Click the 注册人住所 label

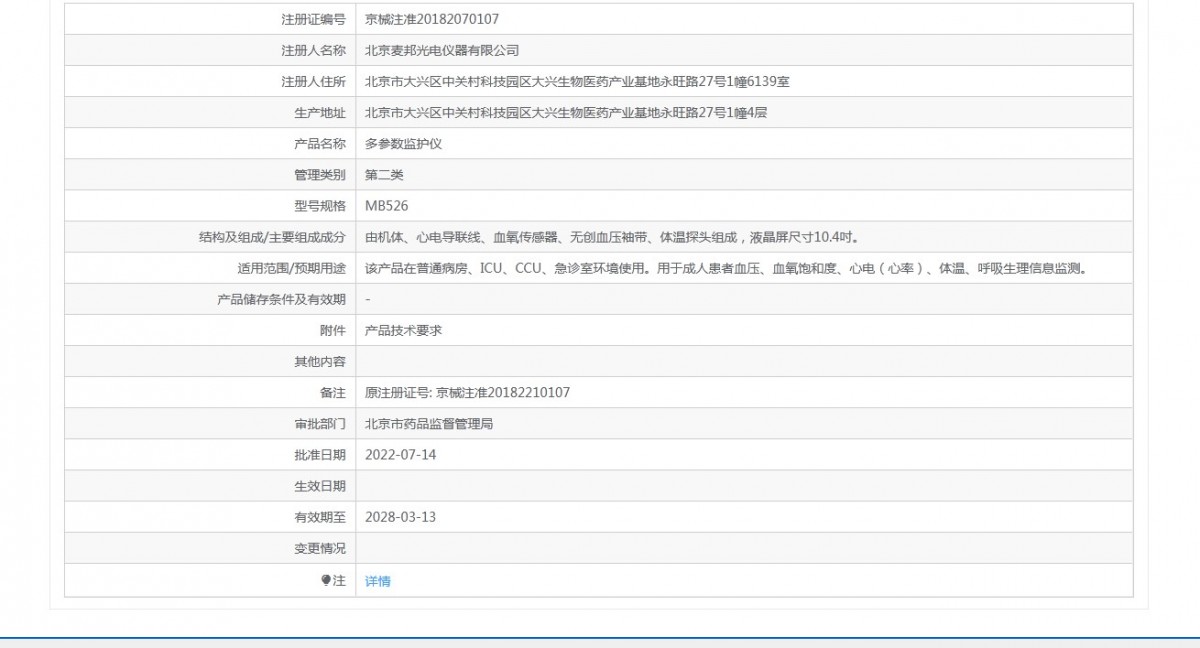point(313,82)
